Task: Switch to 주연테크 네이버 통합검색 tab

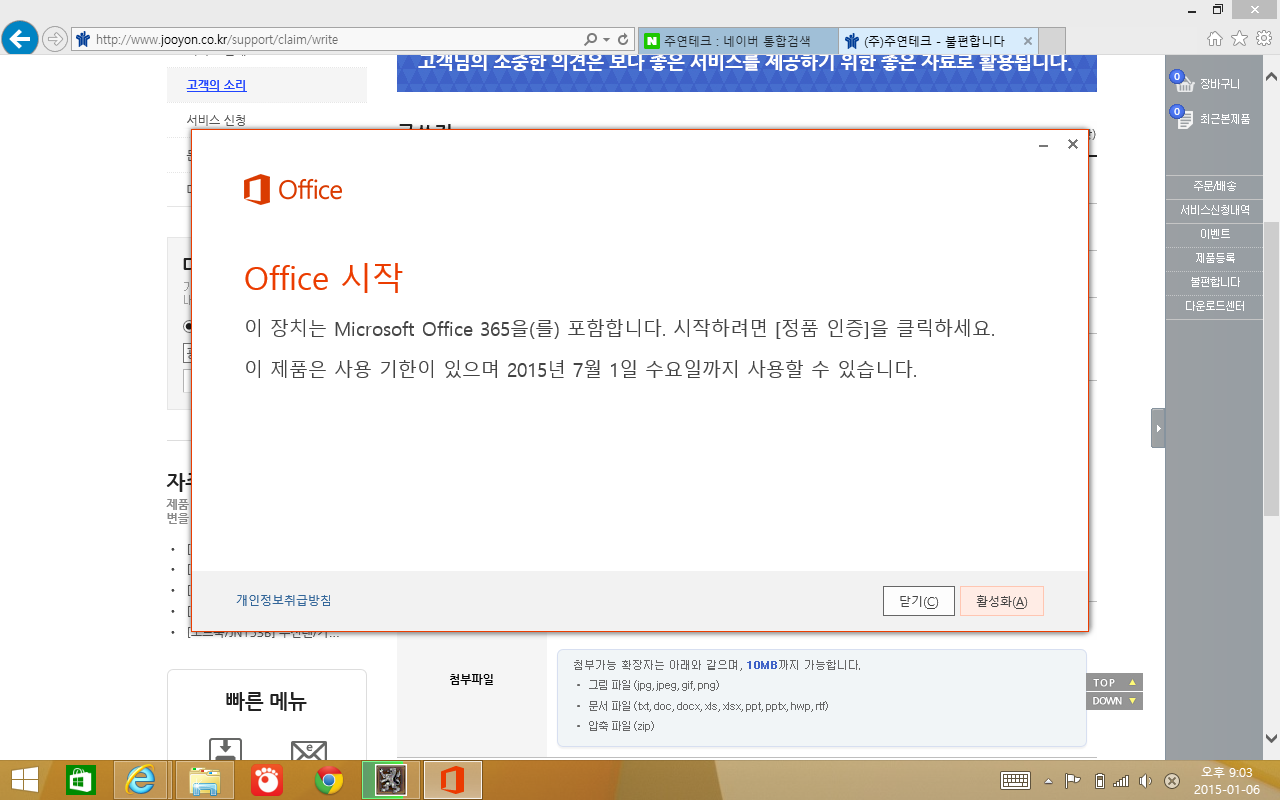Action: (x=738, y=41)
